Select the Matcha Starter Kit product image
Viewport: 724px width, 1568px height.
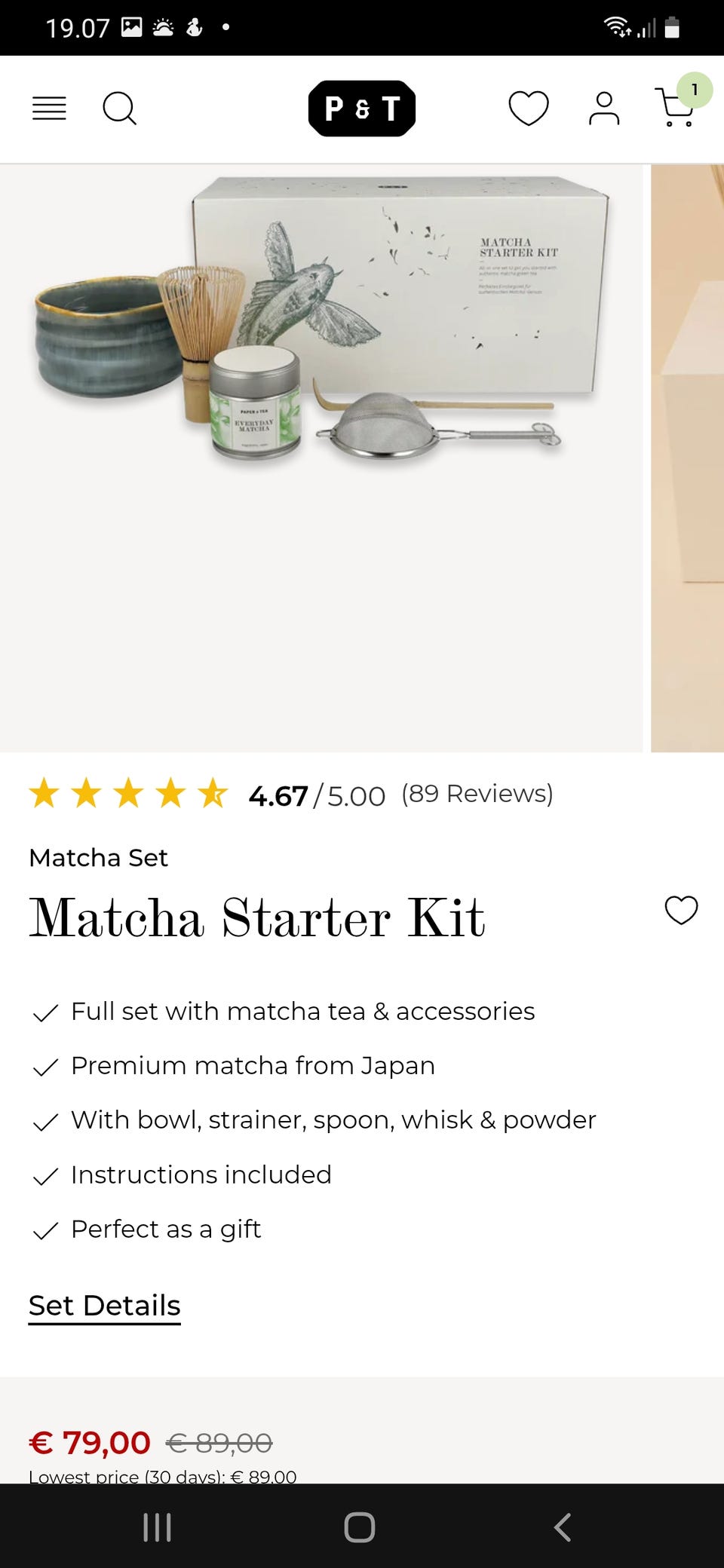click(321, 458)
